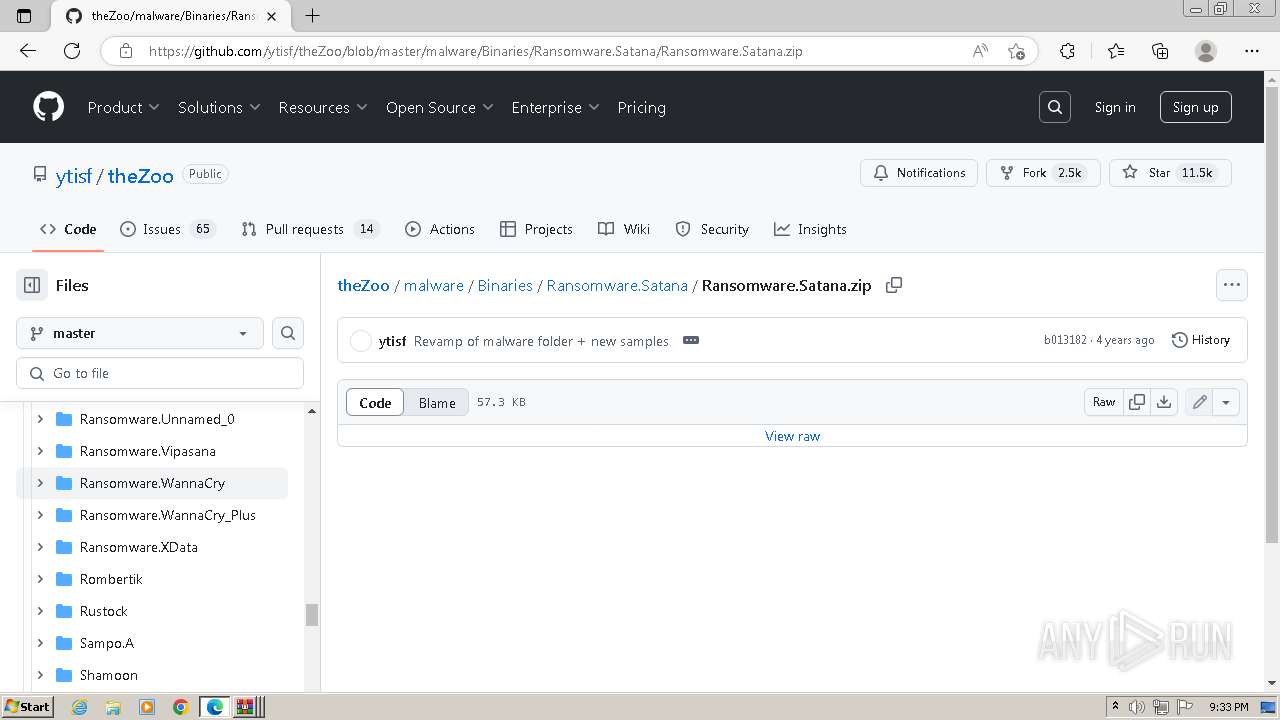Fork the repository
Viewport: 1280px width, 720px height.
(x=1043, y=173)
